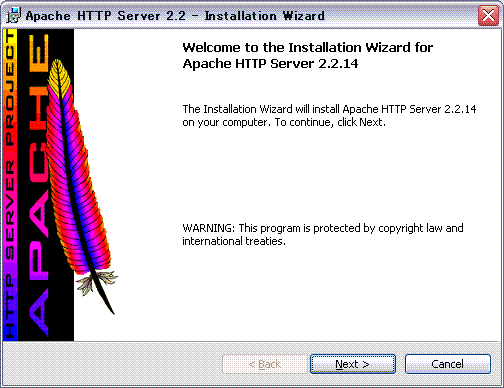
Task: Click the 'To continue, click Next' sentence
Action: (330, 122)
